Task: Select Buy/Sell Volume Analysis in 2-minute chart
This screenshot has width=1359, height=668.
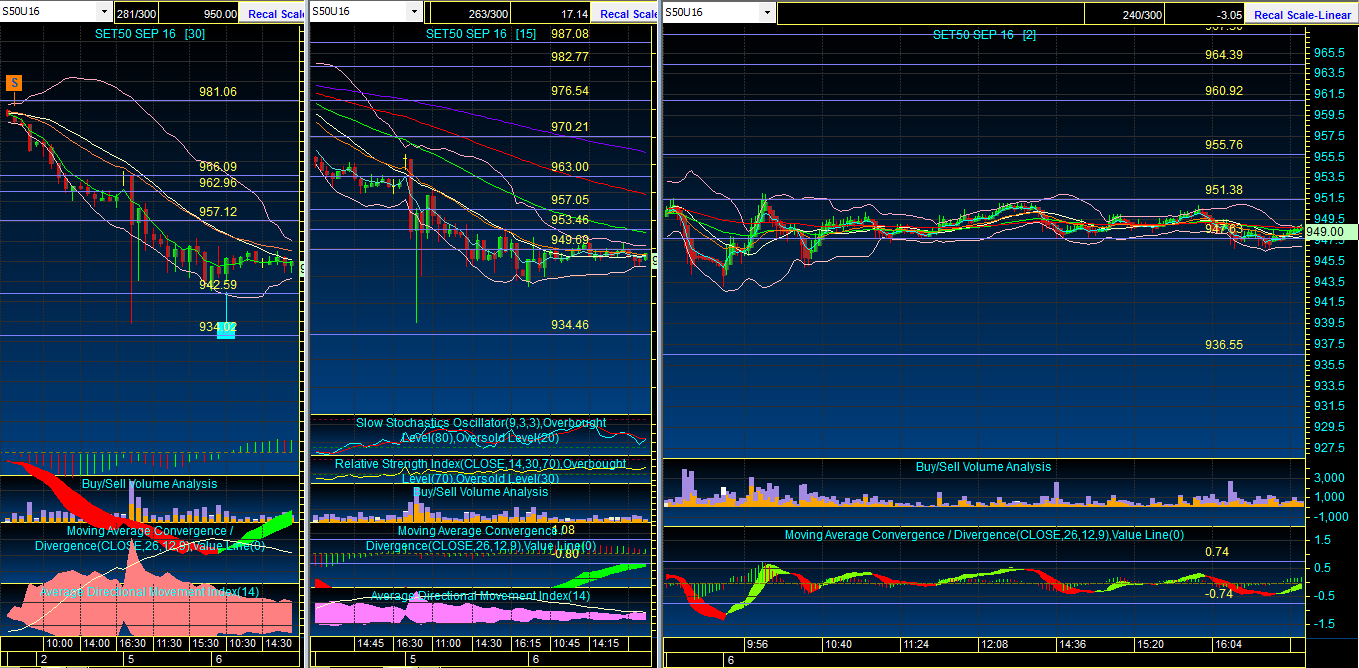Action: [x=984, y=467]
